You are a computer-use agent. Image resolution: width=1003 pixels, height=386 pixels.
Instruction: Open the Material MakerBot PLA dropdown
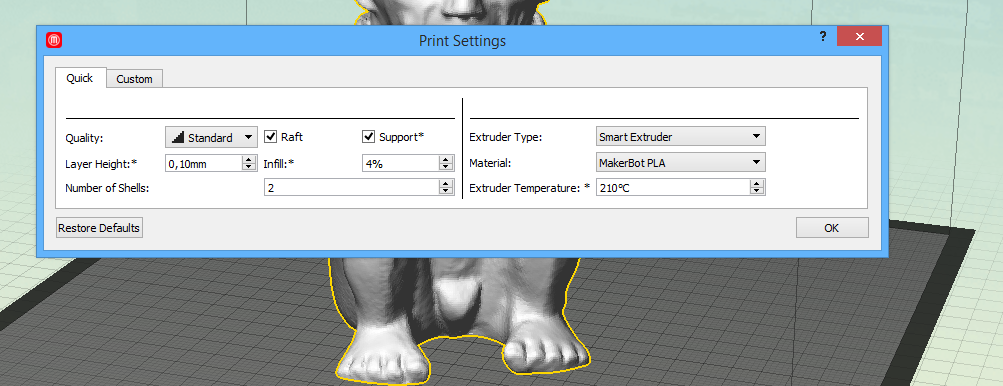[x=681, y=163]
